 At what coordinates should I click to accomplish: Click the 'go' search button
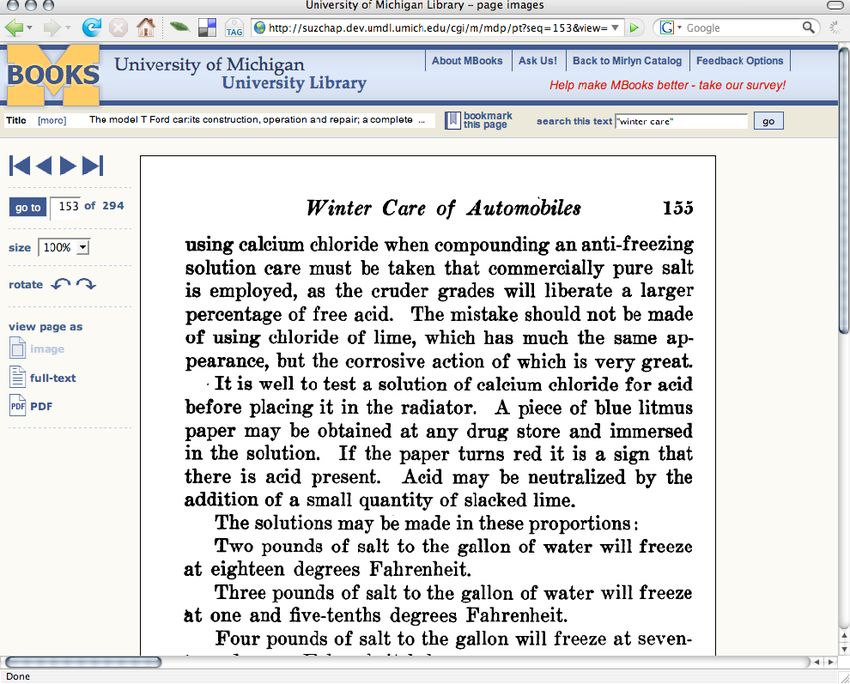point(768,121)
